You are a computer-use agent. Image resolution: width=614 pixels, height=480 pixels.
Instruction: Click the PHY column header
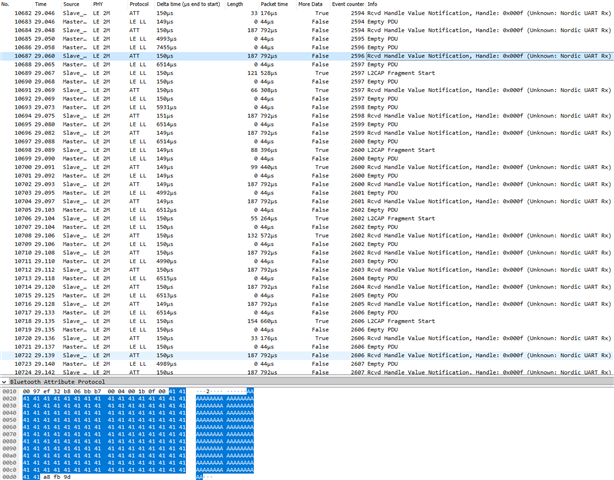coord(98,4)
